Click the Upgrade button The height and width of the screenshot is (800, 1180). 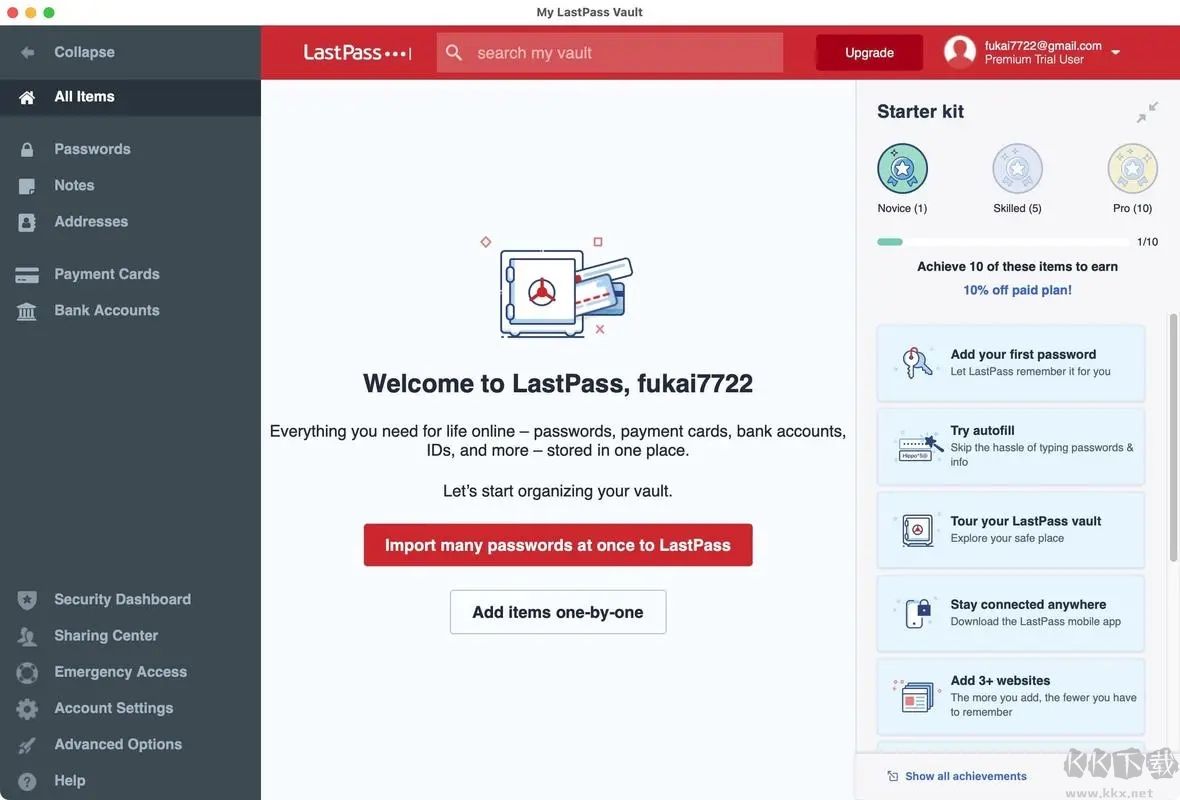point(869,53)
